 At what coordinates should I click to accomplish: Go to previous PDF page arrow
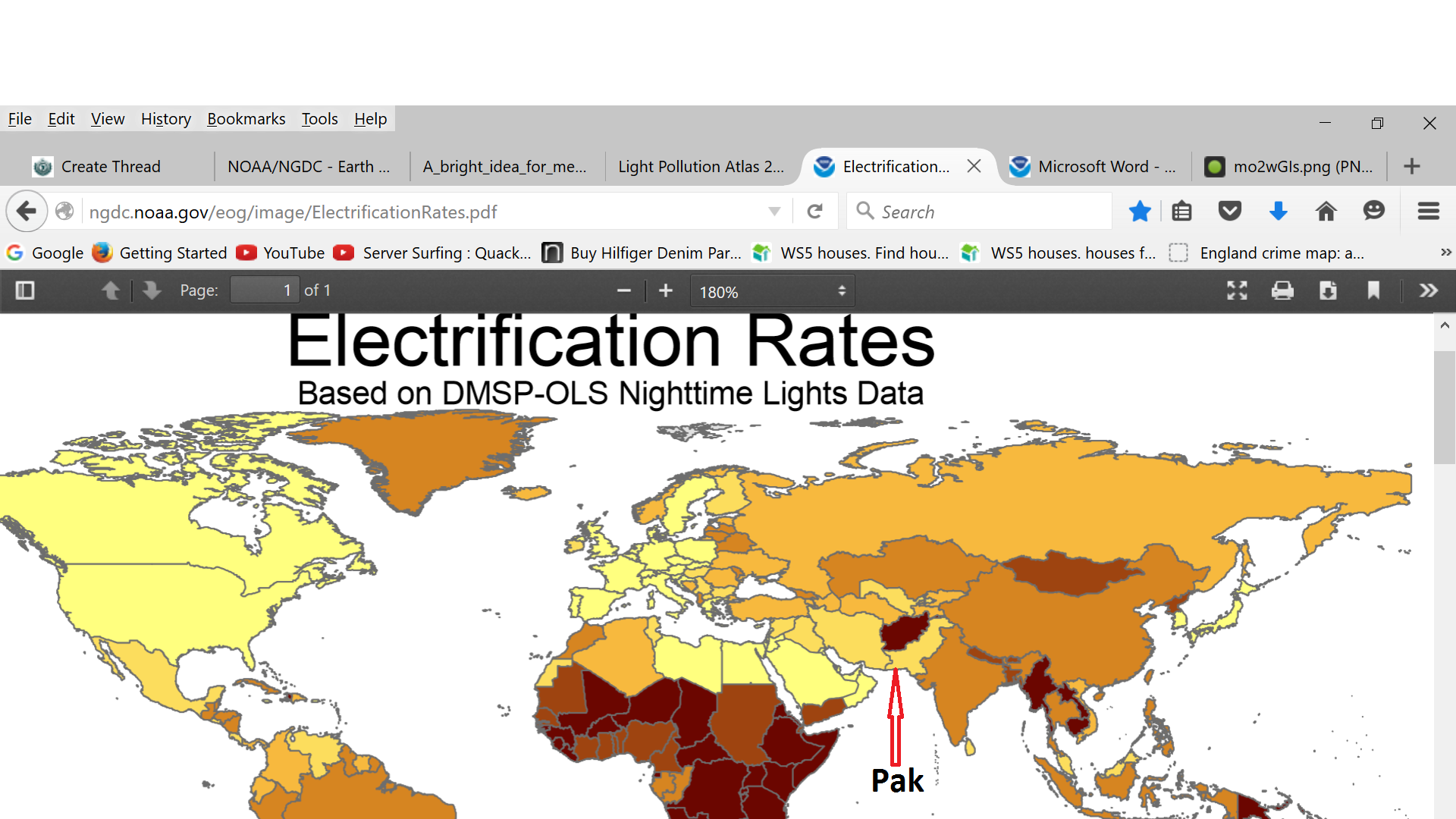(111, 290)
